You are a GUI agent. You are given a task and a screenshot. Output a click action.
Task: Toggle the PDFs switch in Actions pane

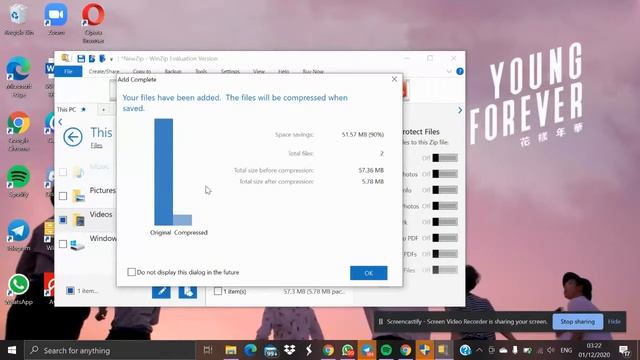(x=445, y=254)
